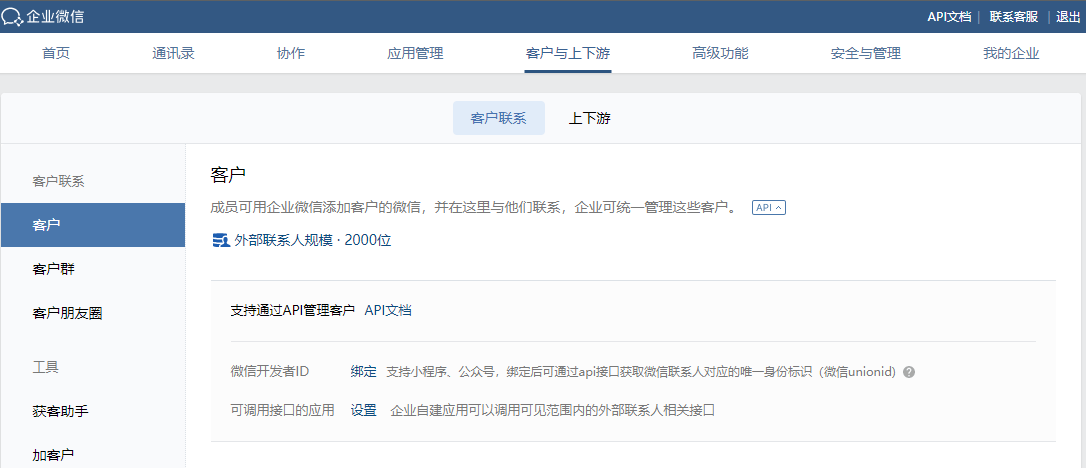Click the 绑定 link for 微信开发者ID
The width and height of the screenshot is (1086, 468).
(x=363, y=372)
